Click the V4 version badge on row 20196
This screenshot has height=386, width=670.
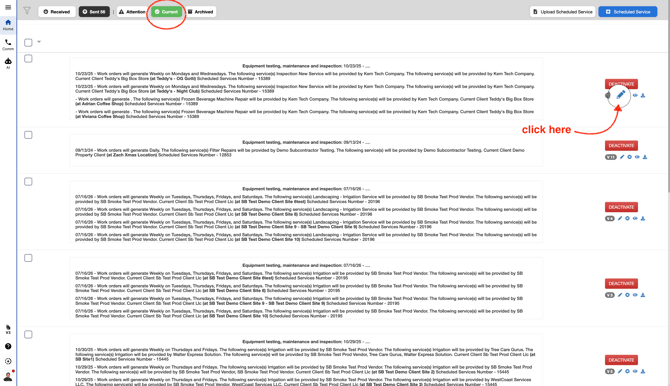610,218
